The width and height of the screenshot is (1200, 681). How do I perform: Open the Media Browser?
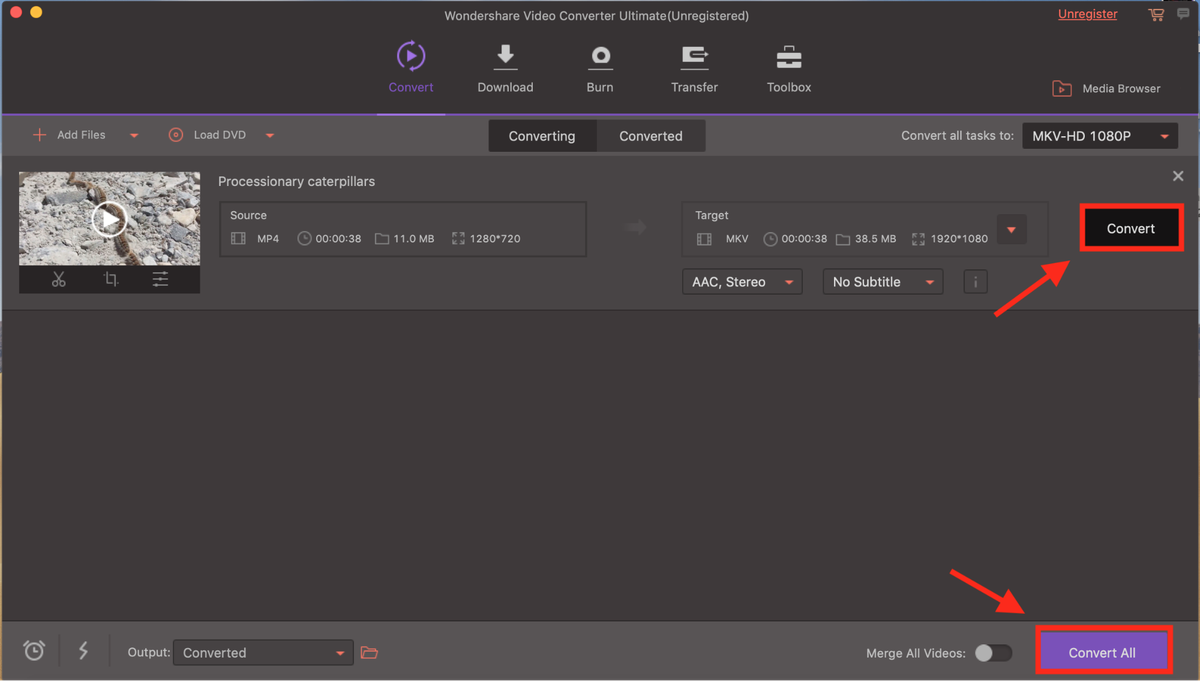click(1106, 89)
